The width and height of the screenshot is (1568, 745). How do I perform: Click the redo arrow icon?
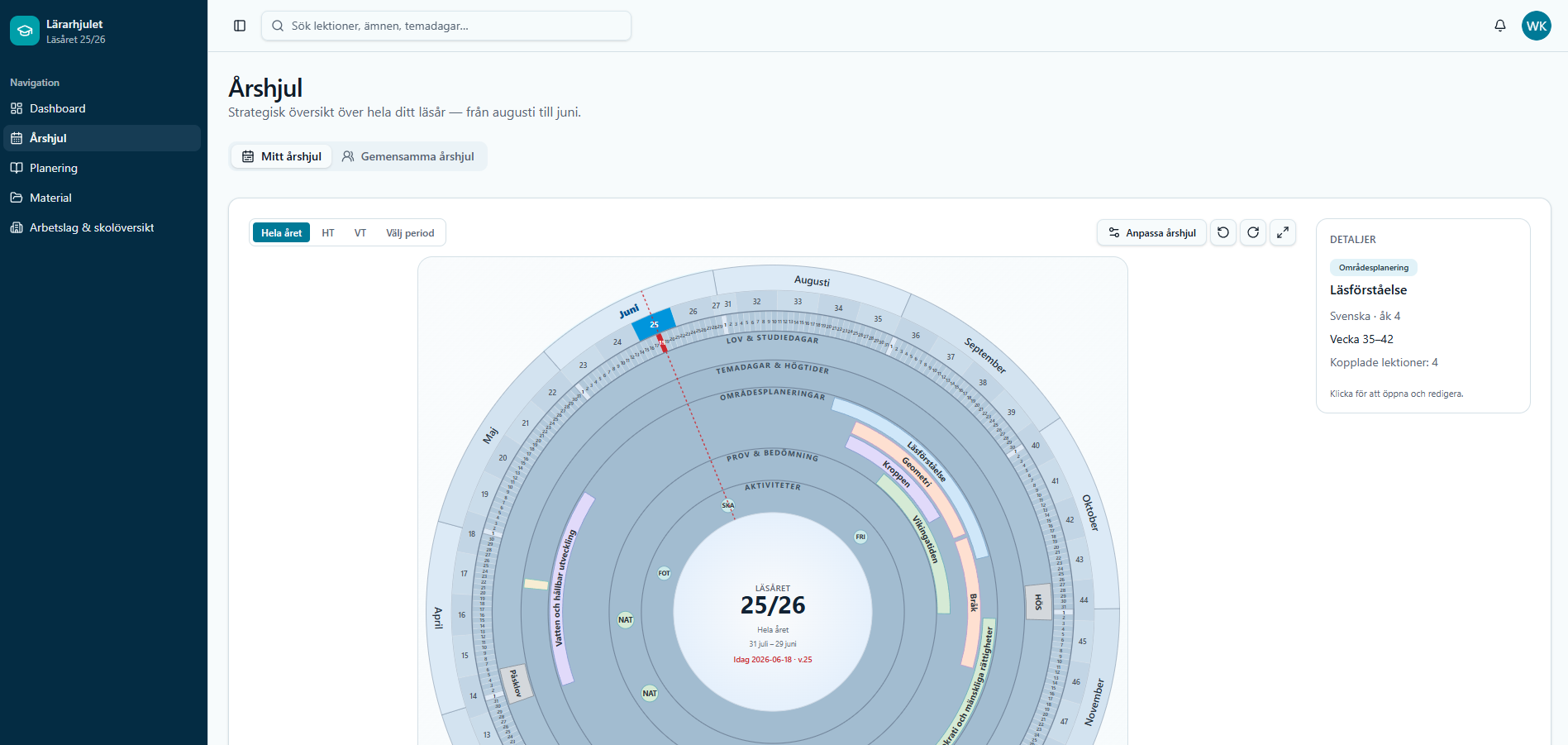click(1253, 232)
